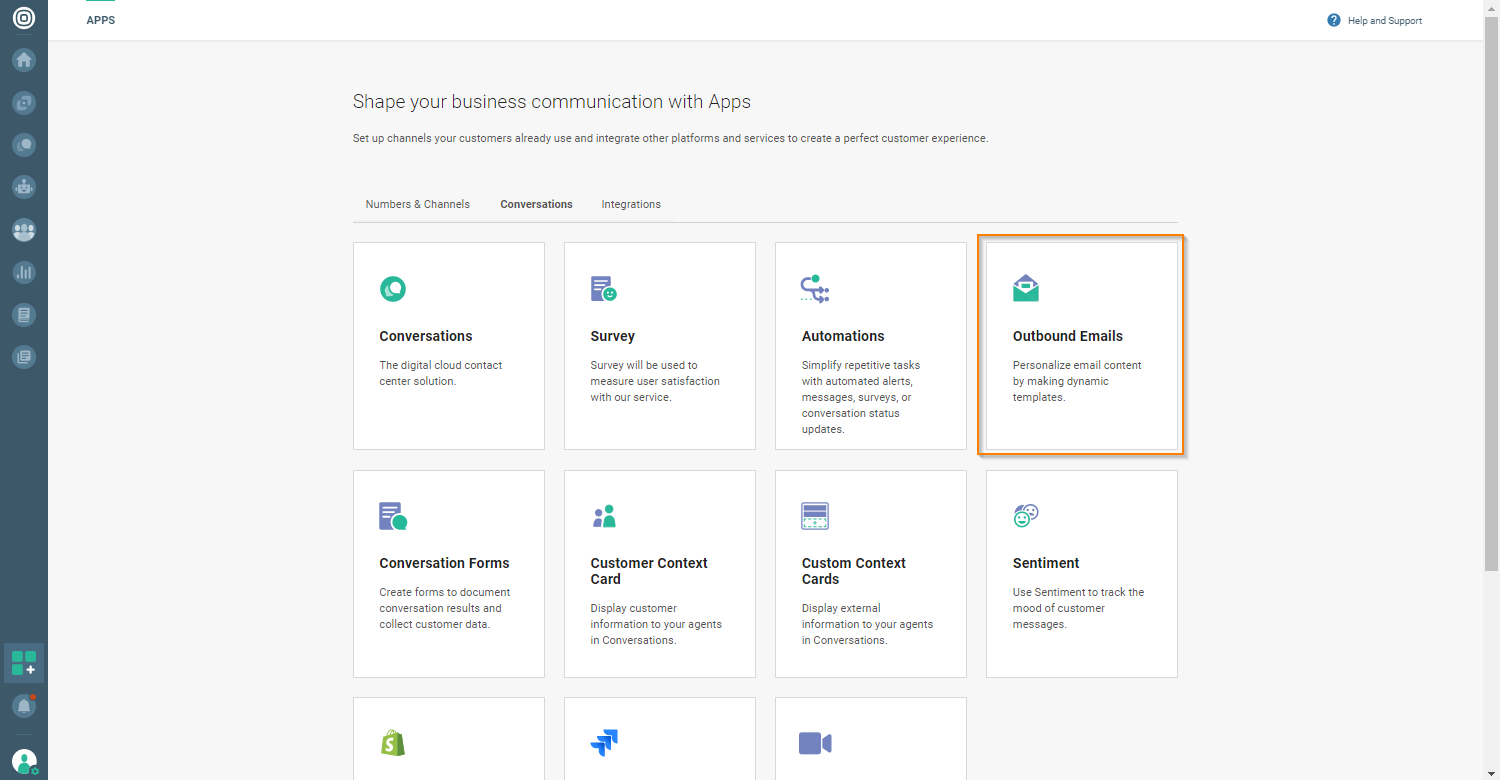Open the Automations app card
Viewport: 1500px width, 780px height.
point(870,345)
